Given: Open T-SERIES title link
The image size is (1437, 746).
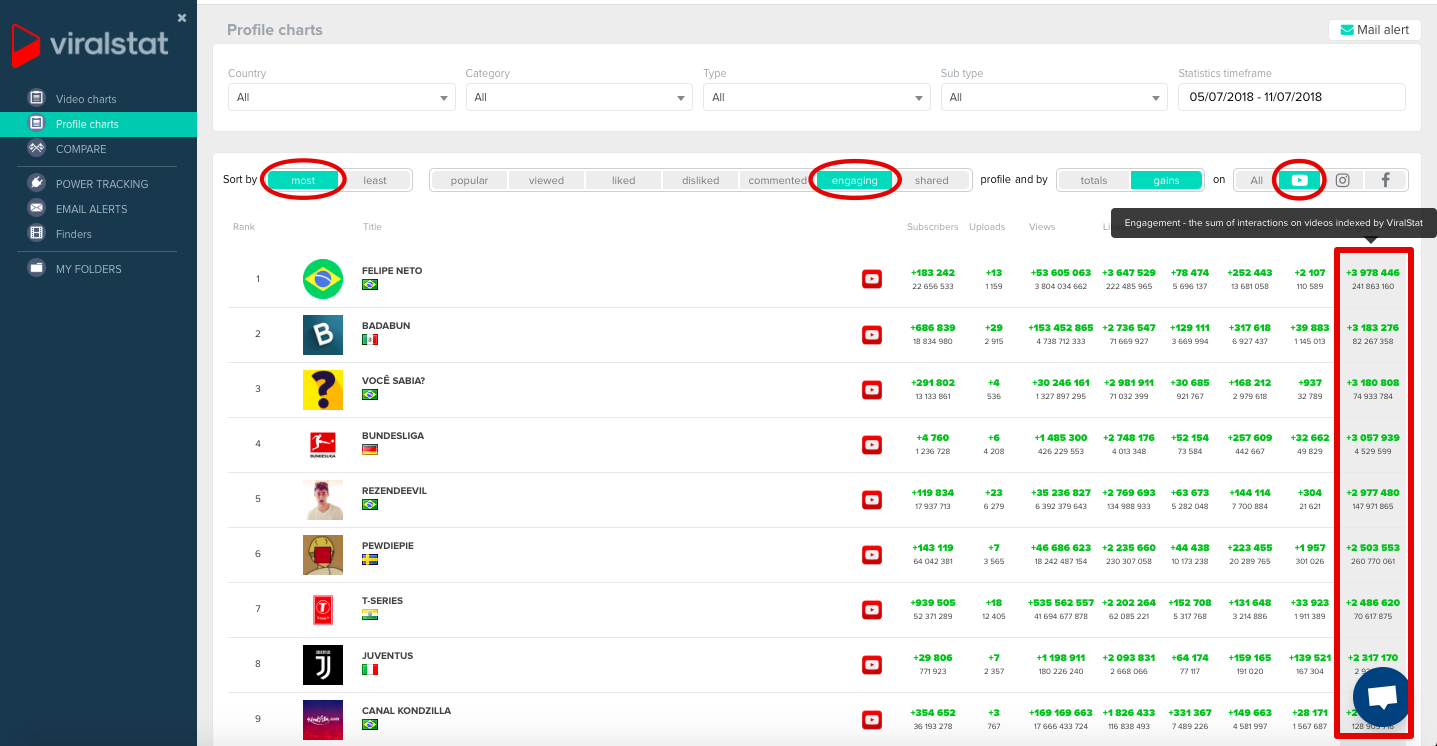Looking at the screenshot, I should tap(382, 601).
